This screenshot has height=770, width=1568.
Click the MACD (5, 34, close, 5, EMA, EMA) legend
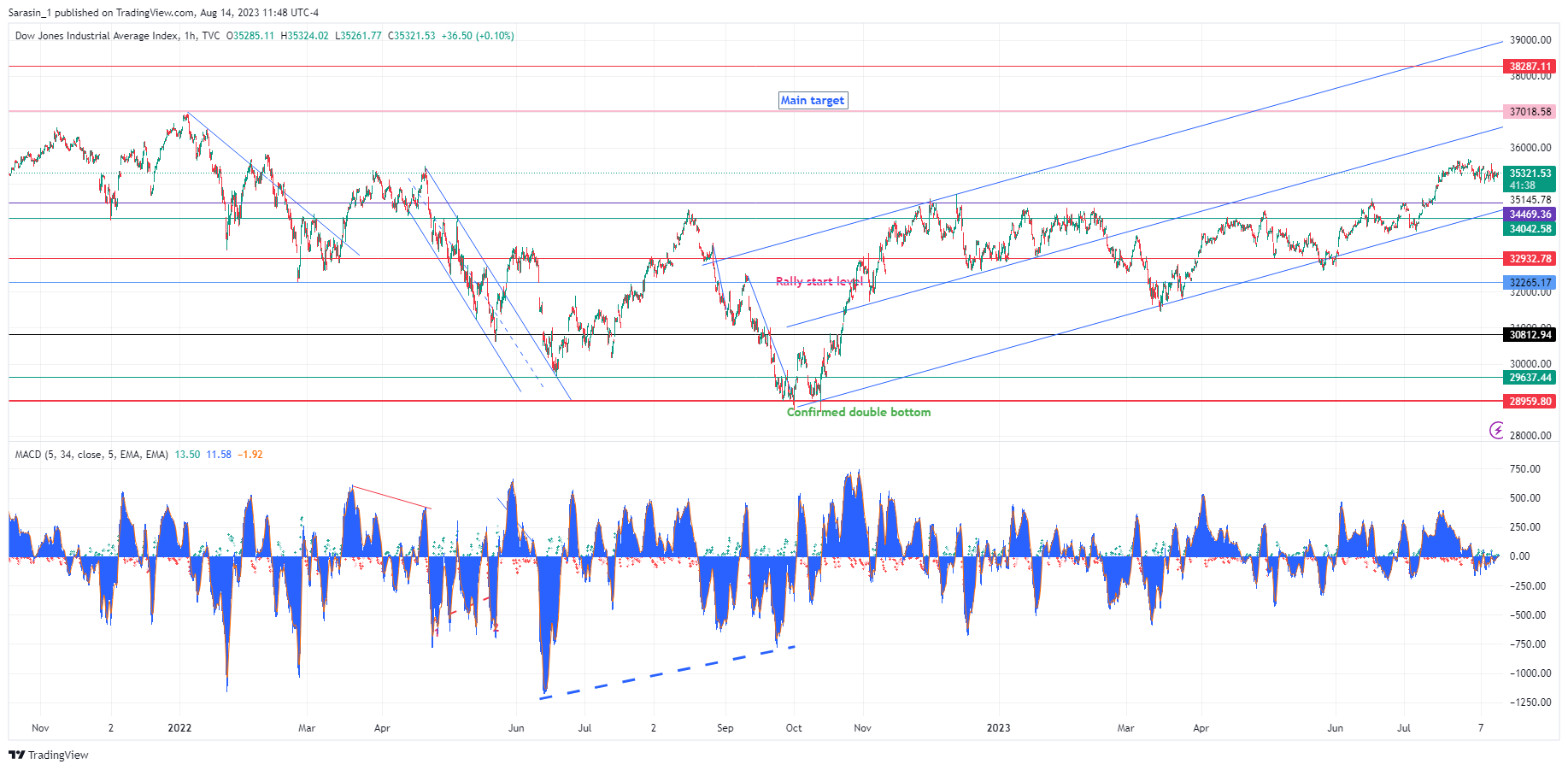91,455
